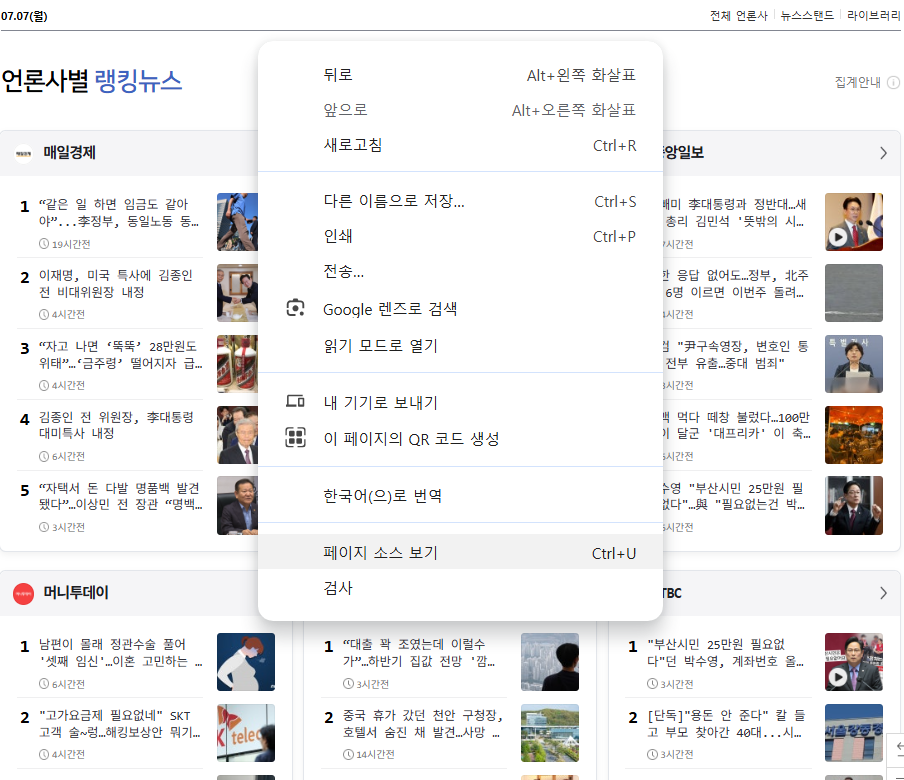Image resolution: width=904 pixels, height=780 pixels.
Task: Select 다른 이름으로 저장 menu entry
Action: click(x=460, y=201)
